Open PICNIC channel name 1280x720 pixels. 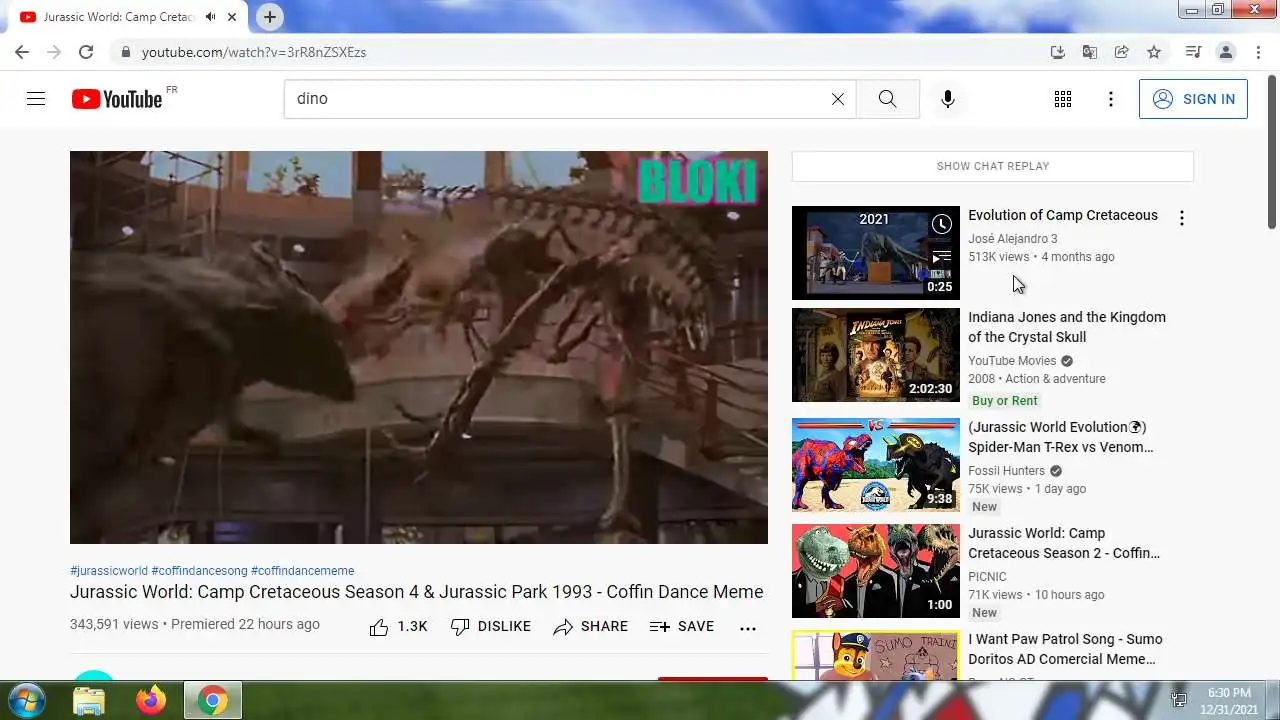click(x=987, y=577)
